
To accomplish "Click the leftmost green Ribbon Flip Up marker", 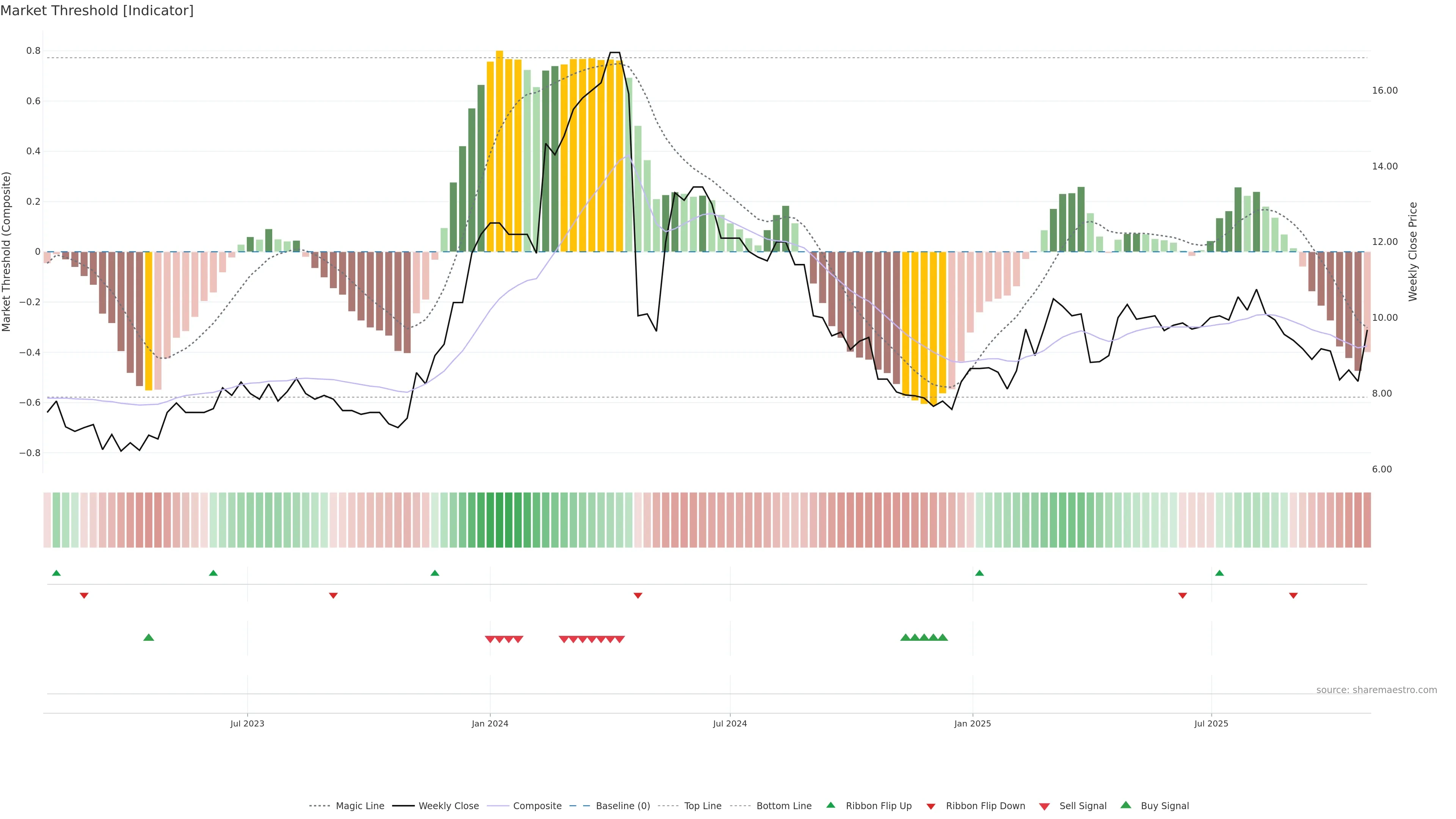I will (x=56, y=573).
